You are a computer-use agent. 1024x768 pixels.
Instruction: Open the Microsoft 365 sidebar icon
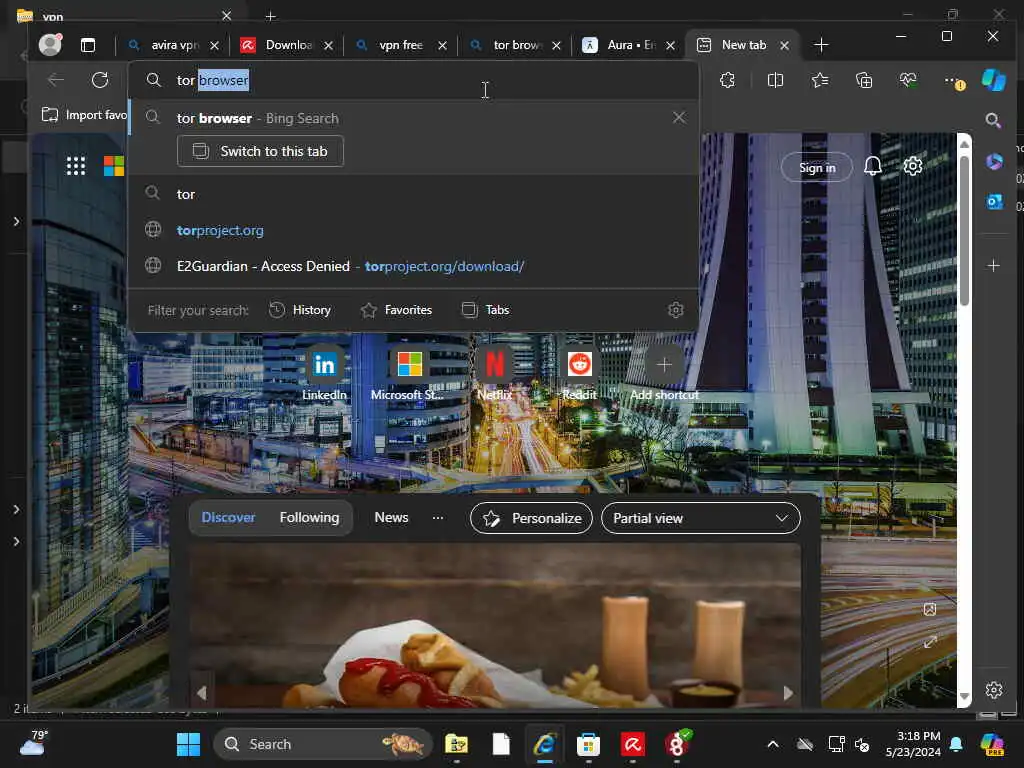click(994, 161)
